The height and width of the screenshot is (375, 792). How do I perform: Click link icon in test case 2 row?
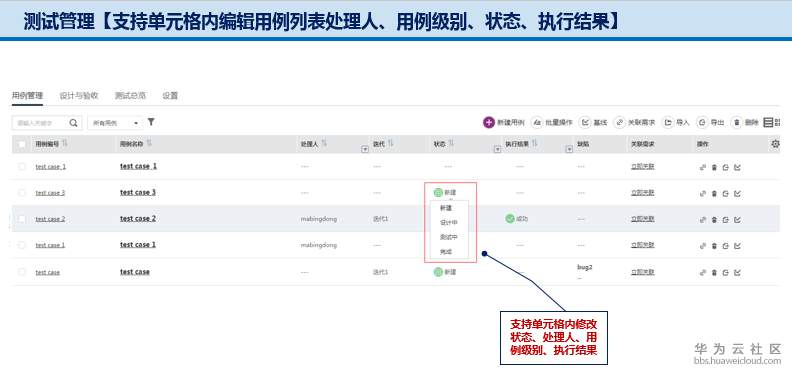coord(703,219)
